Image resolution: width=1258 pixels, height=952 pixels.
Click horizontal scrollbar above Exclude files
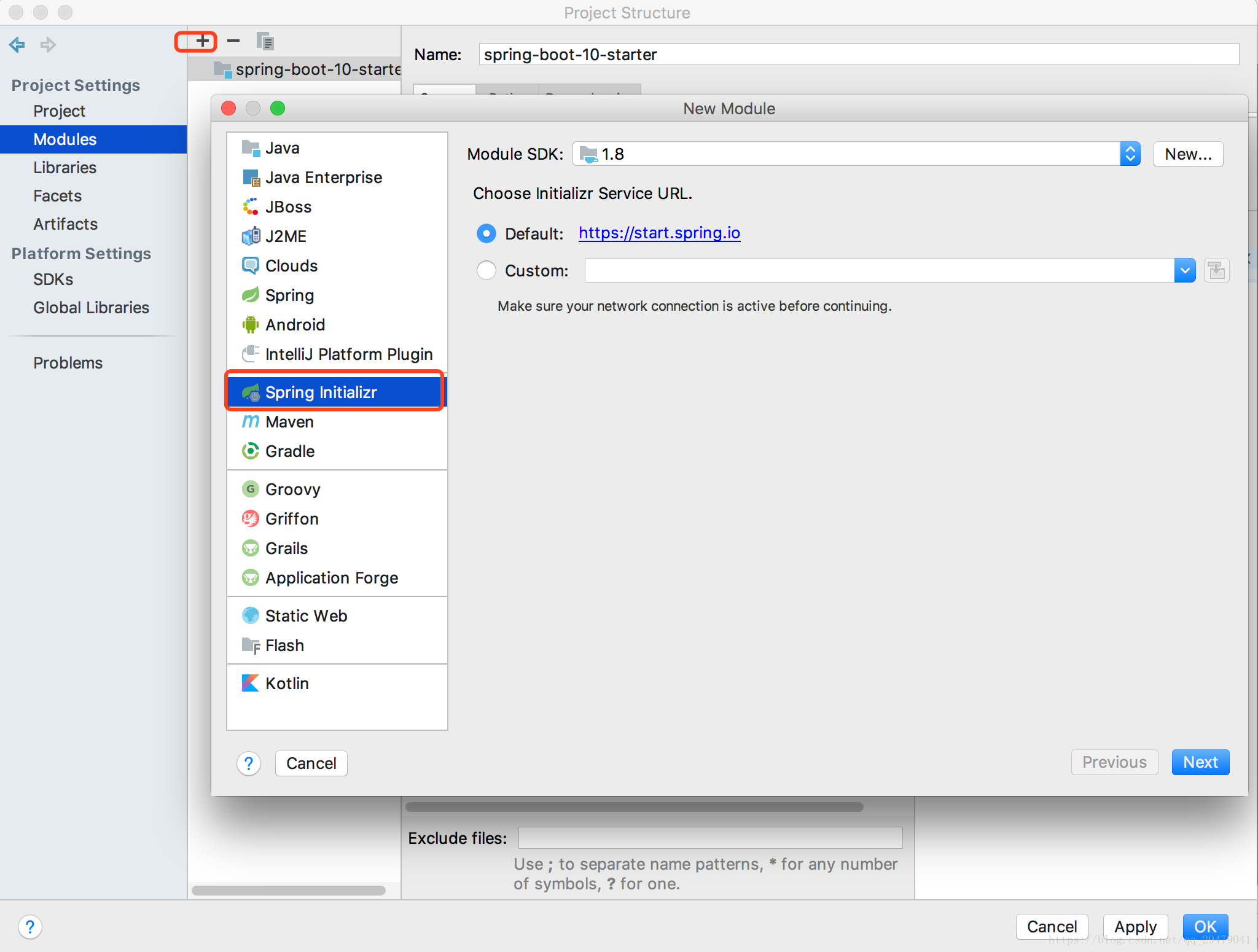[634, 807]
